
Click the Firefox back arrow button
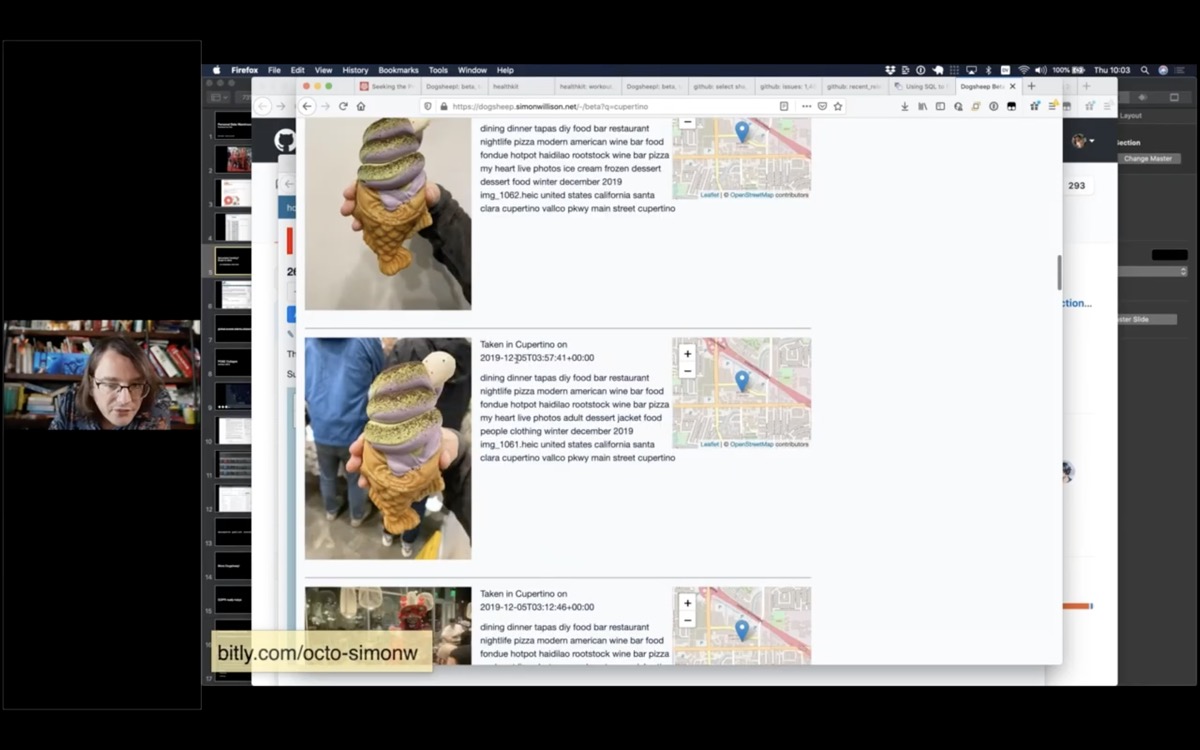308,106
